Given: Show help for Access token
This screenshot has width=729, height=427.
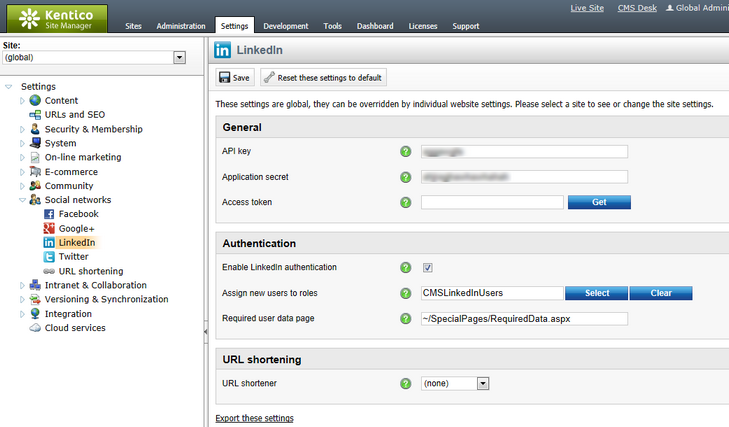Looking at the screenshot, I should point(405,202).
